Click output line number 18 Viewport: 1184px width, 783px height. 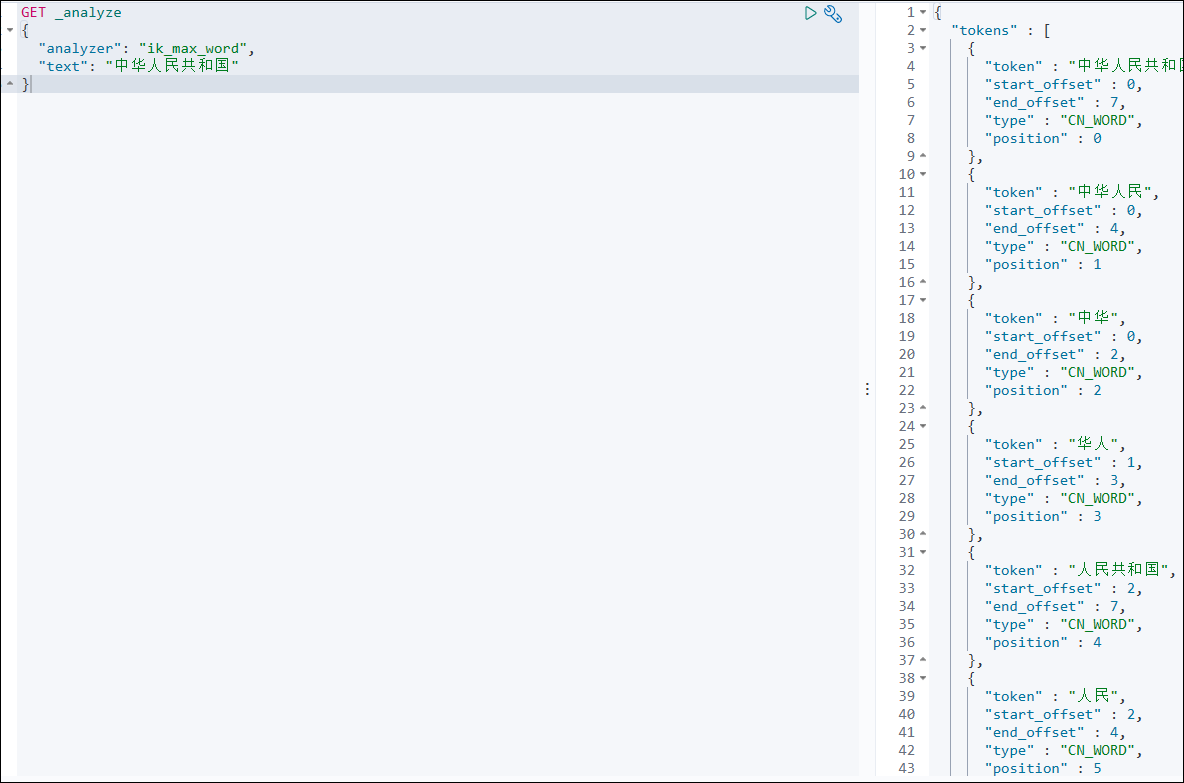[x=907, y=319]
